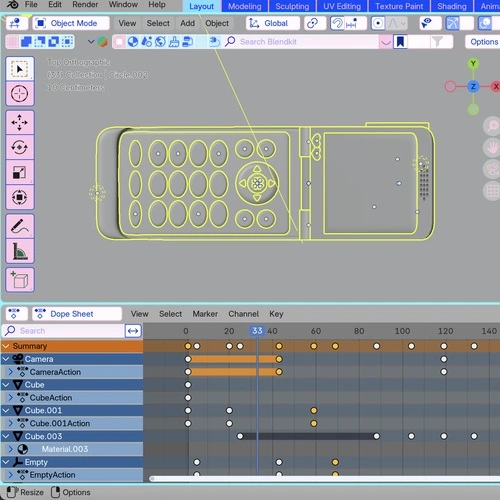
Task: Toggle the BlendKit bookmarks filter
Action: [400, 42]
